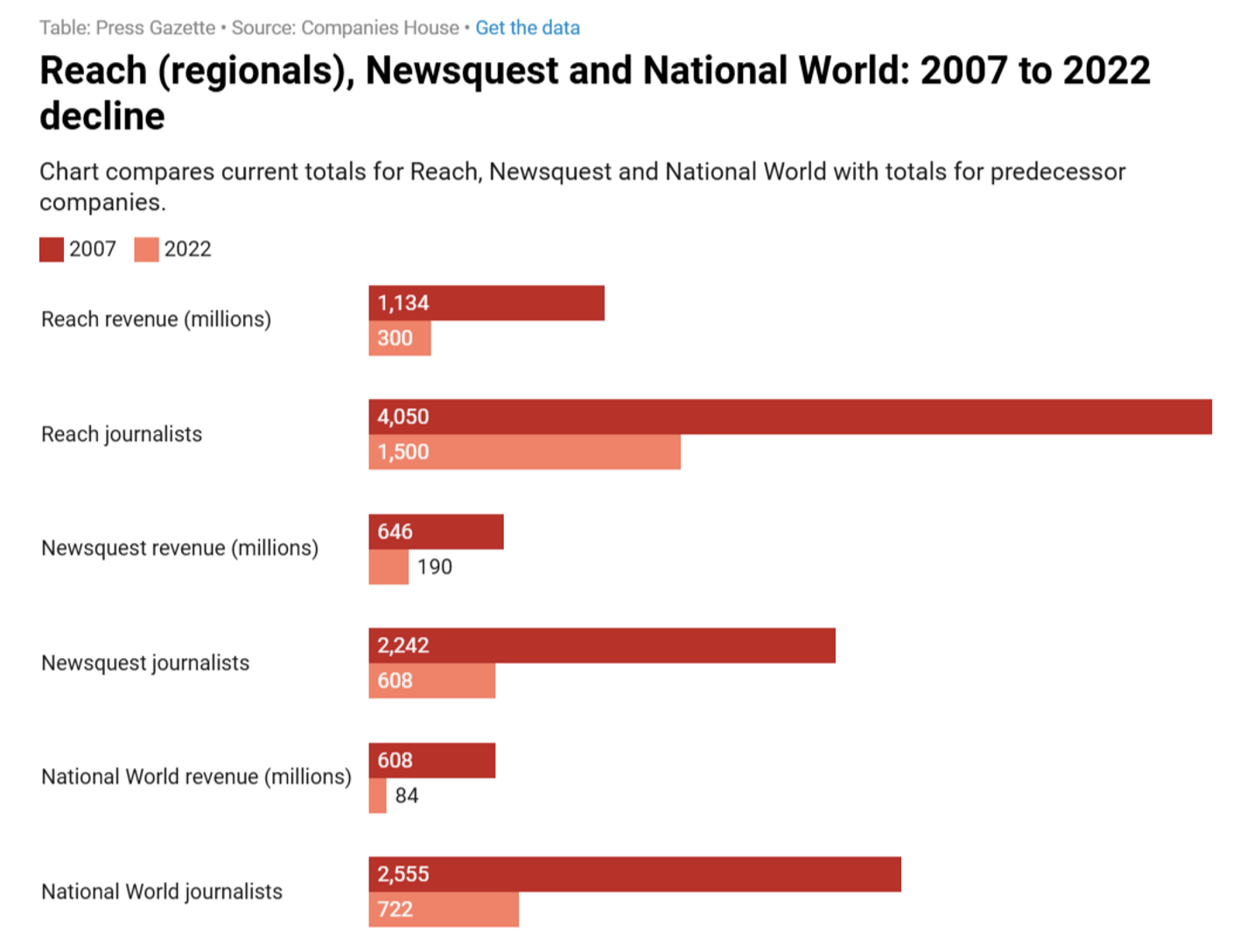
Task: Click the subtitle beginning 'Chart compares current totals'
Action: [x=583, y=186]
